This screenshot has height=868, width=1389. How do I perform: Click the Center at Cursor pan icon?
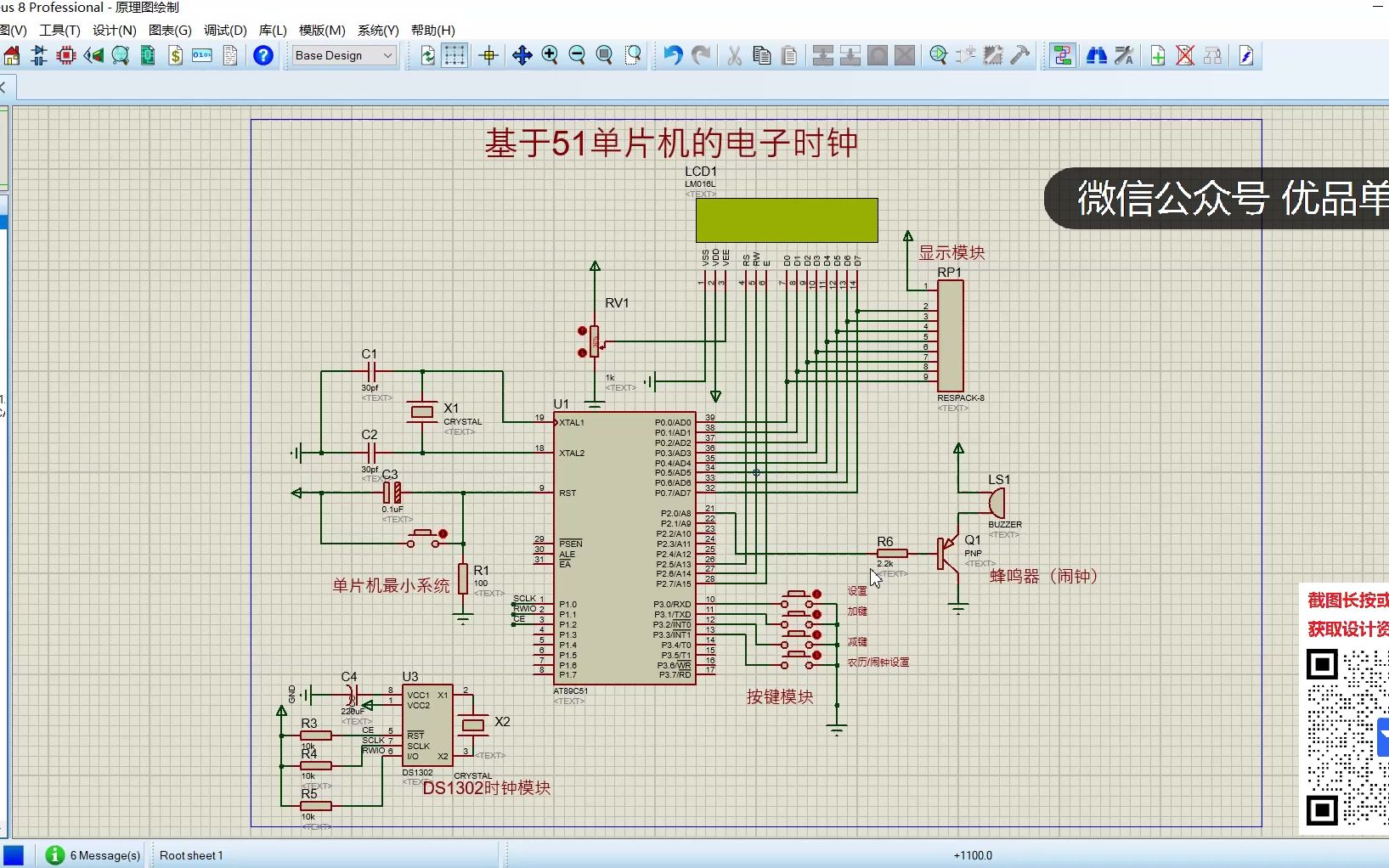[522, 56]
